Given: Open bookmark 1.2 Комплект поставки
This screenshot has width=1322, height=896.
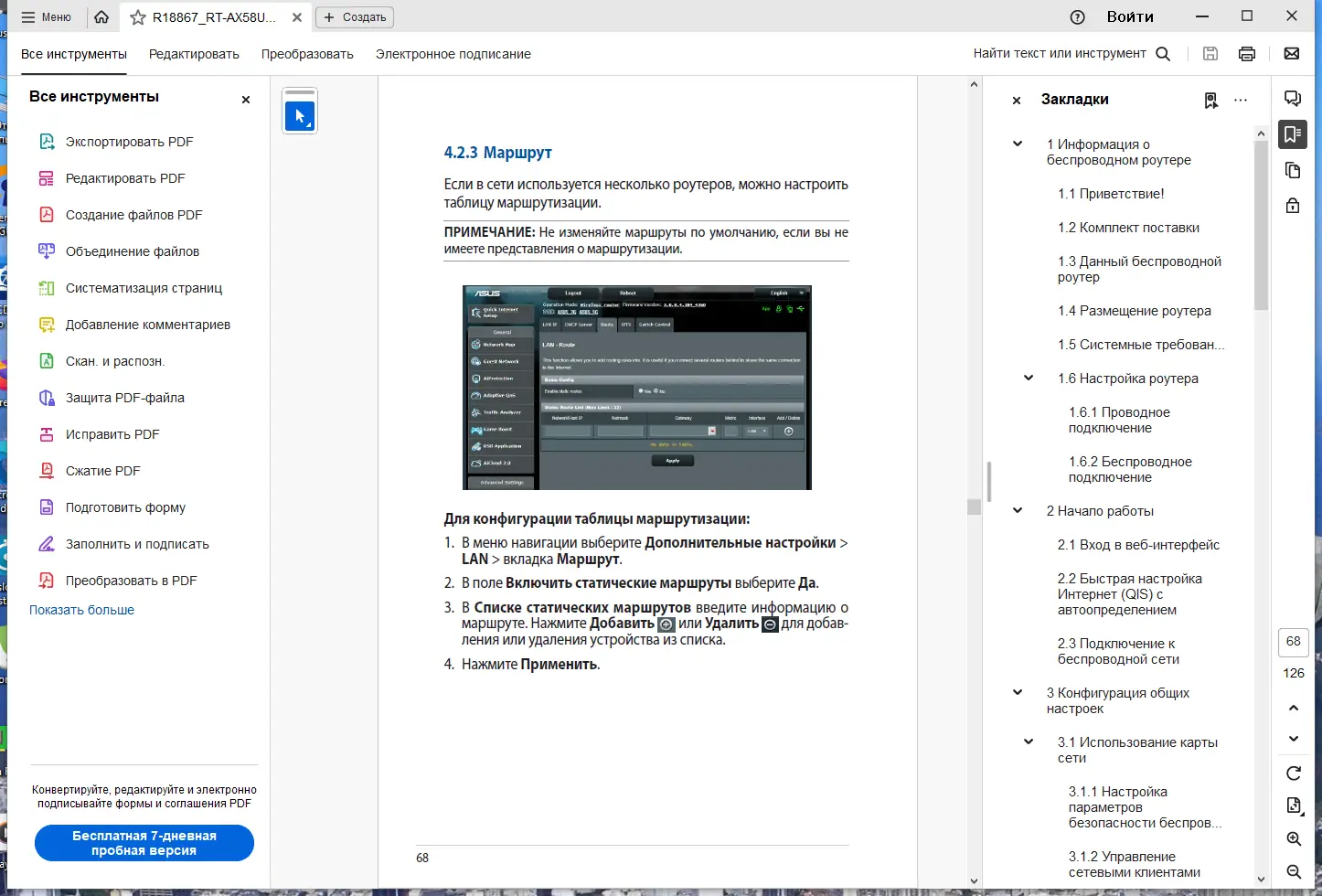Looking at the screenshot, I should click(1128, 228).
